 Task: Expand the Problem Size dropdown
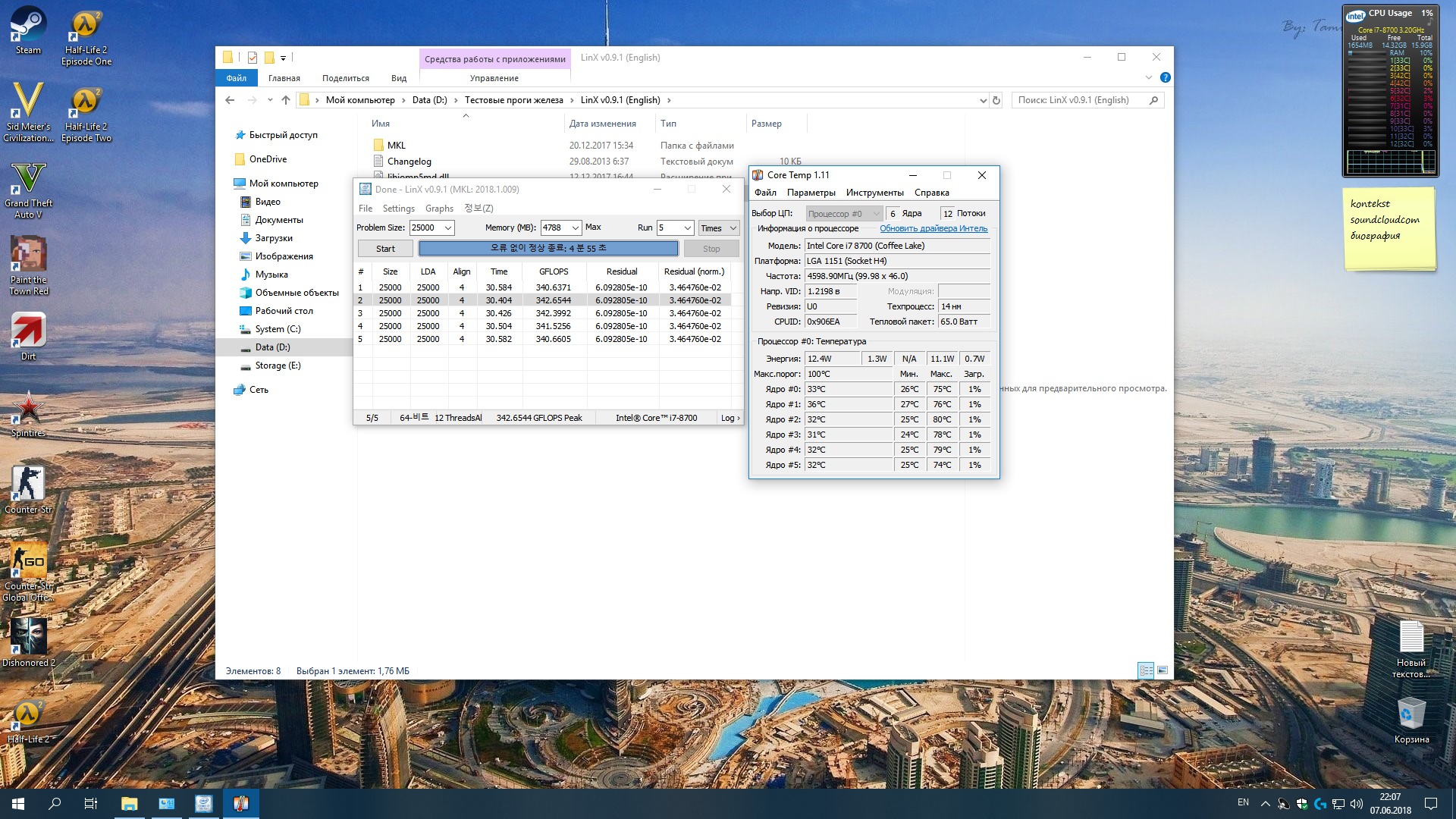click(x=448, y=227)
